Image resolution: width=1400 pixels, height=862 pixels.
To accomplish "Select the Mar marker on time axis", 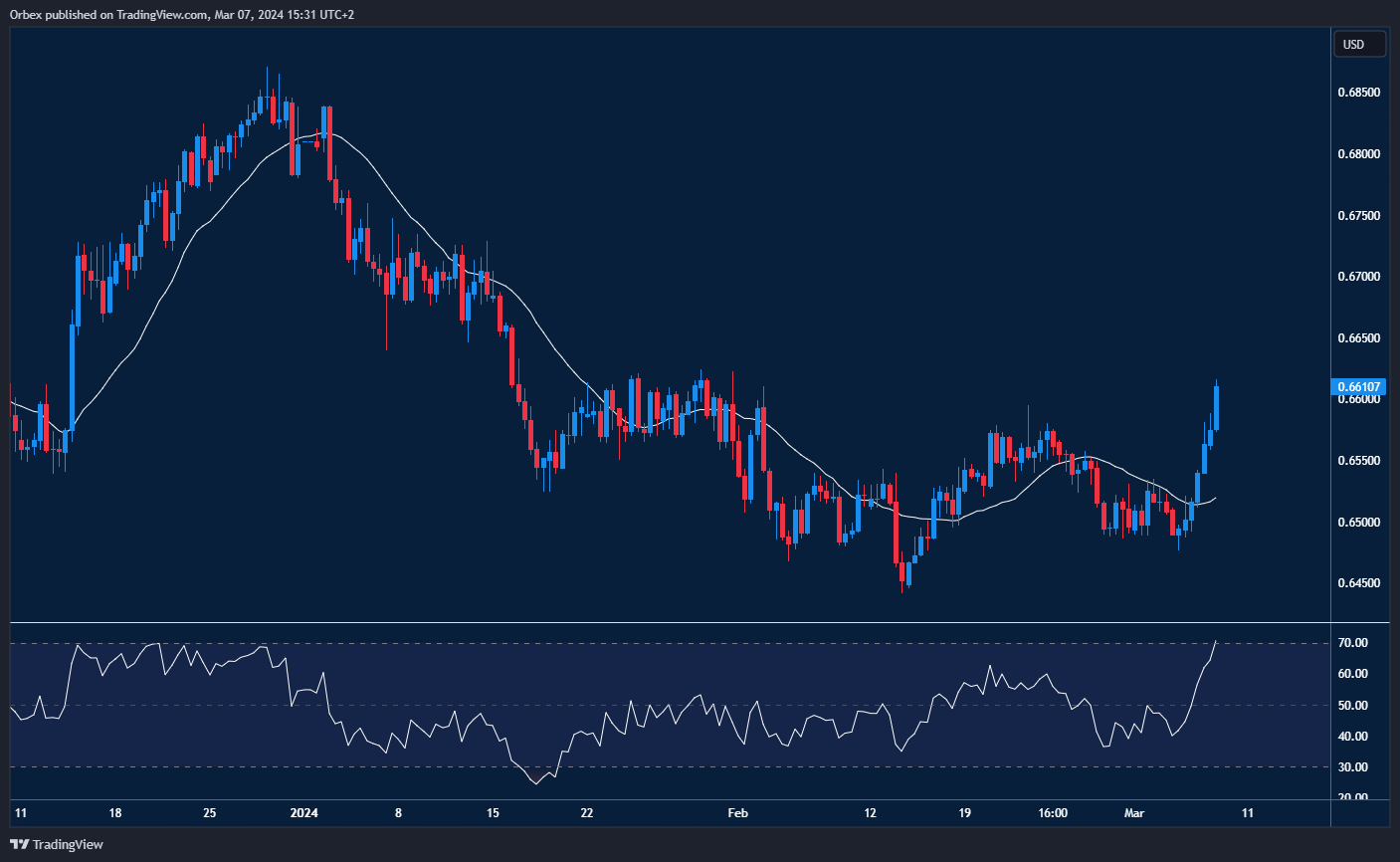I will pos(1134,813).
